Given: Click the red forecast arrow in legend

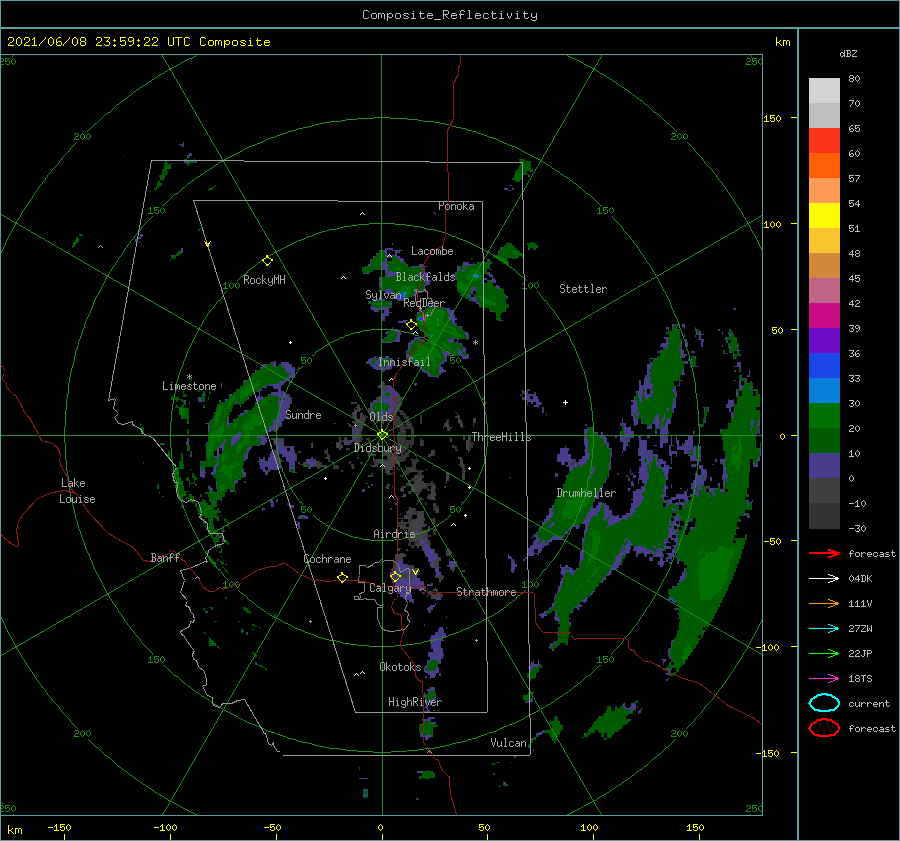Looking at the screenshot, I should [824, 553].
